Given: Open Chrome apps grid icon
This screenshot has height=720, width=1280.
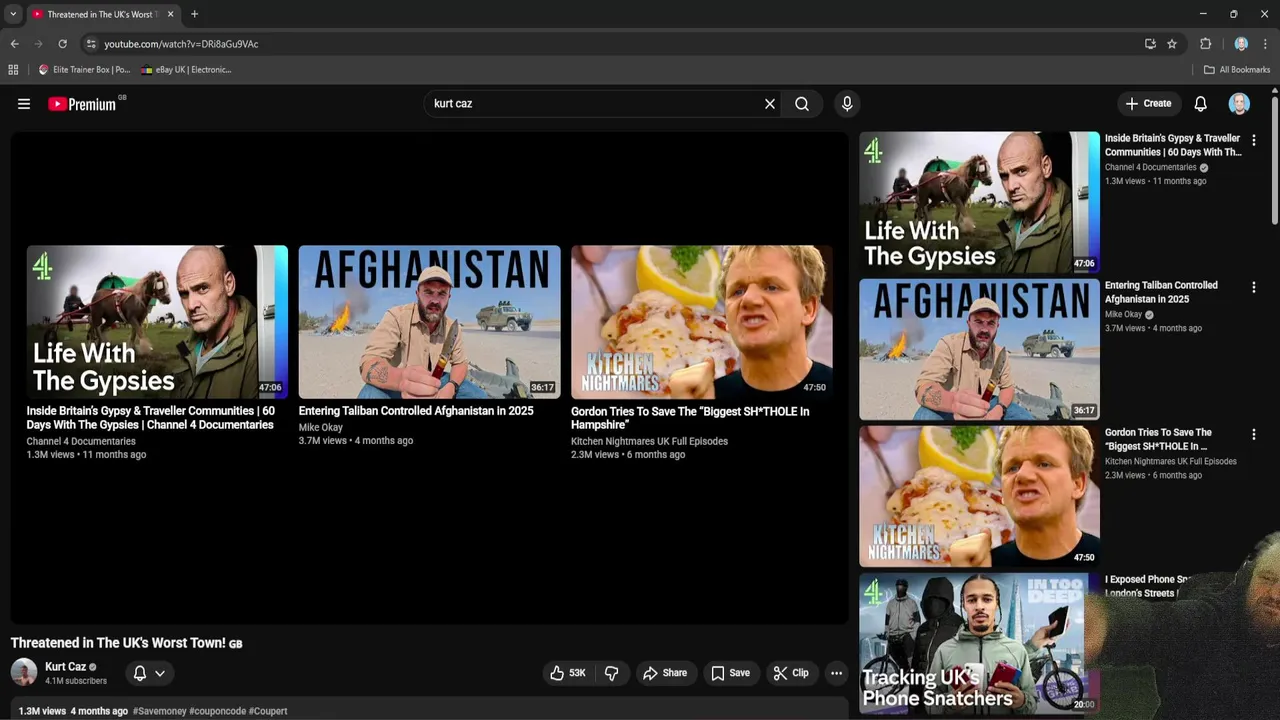Looking at the screenshot, I should pyautogui.click(x=13, y=70).
